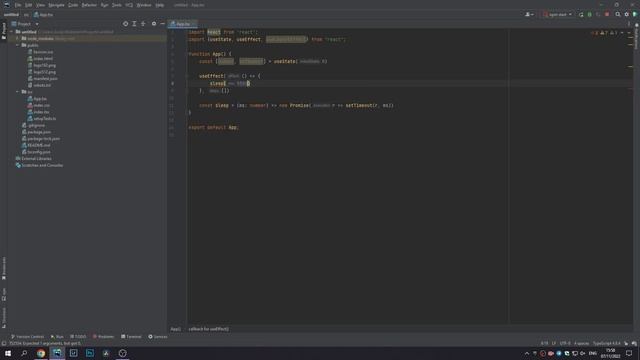Open the Tools menu

(x=117, y=5)
